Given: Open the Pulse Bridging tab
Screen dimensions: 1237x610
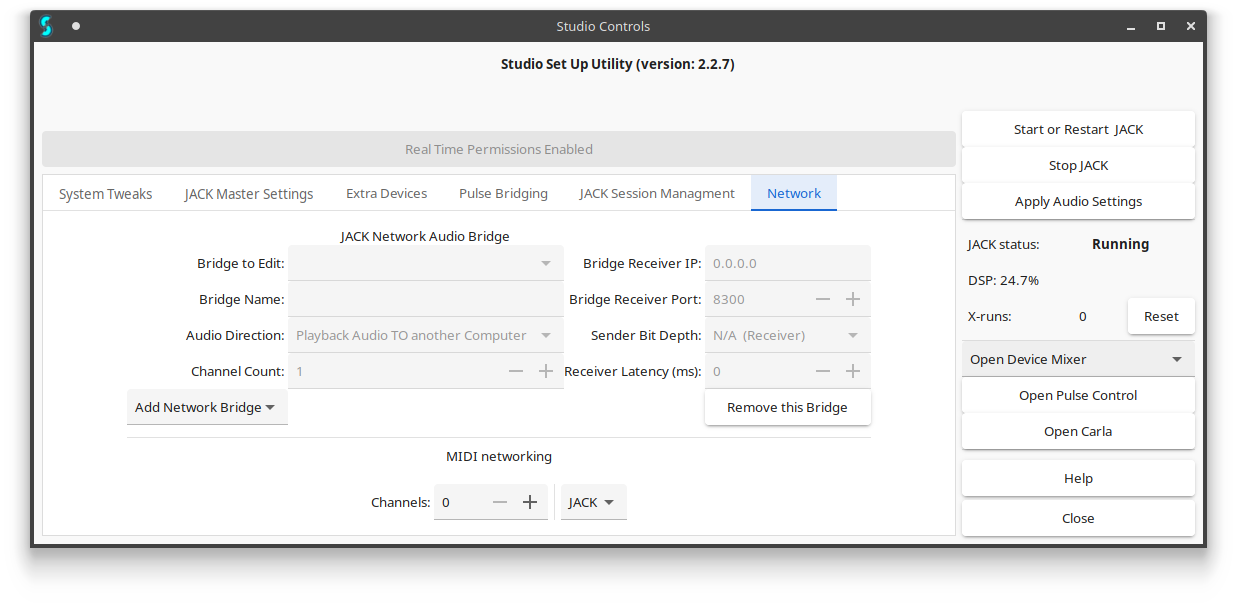Looking at the screenshot, I should tap(503, 194).
